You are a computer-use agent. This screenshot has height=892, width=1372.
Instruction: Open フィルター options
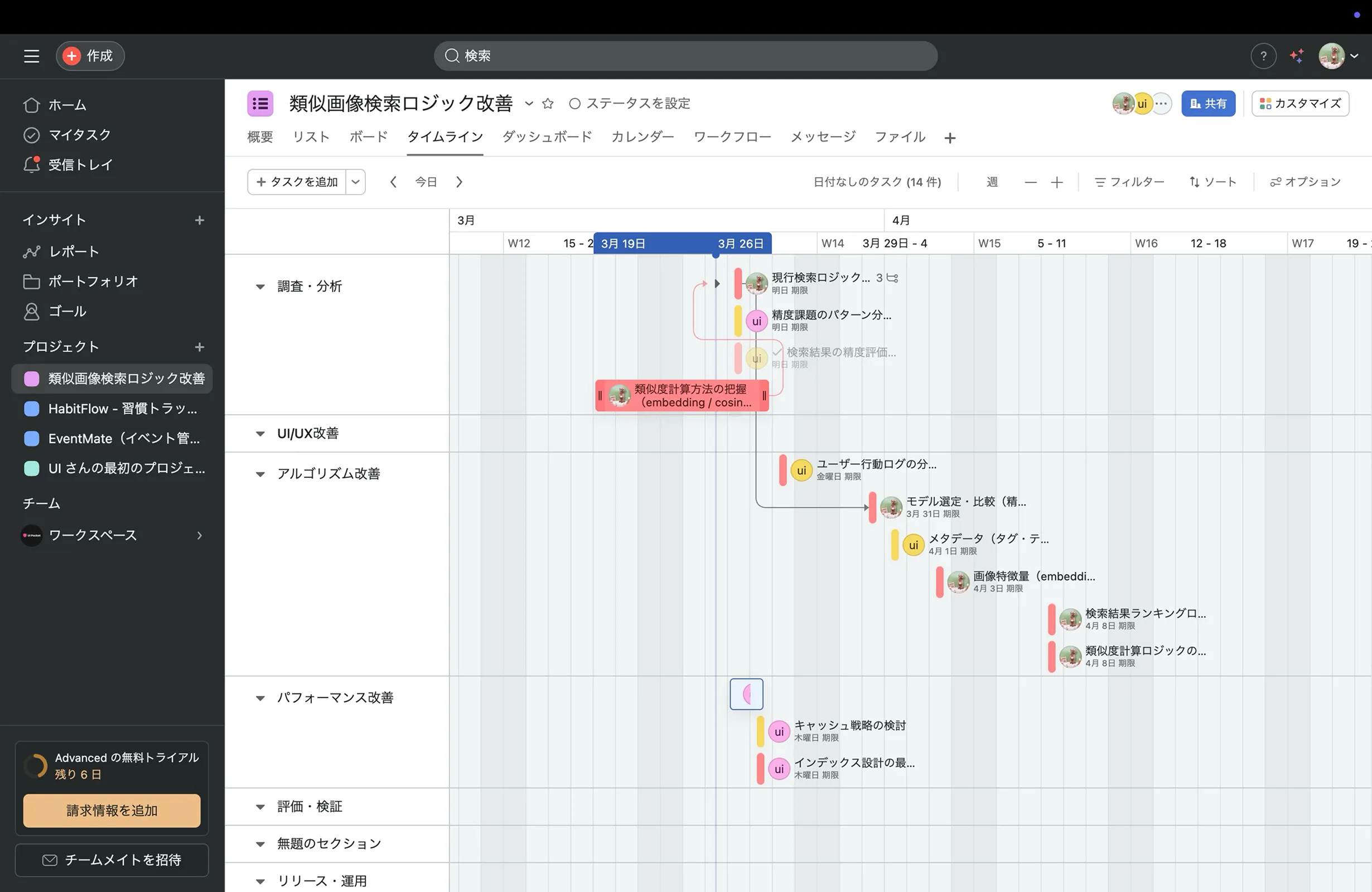[1129, 182]
